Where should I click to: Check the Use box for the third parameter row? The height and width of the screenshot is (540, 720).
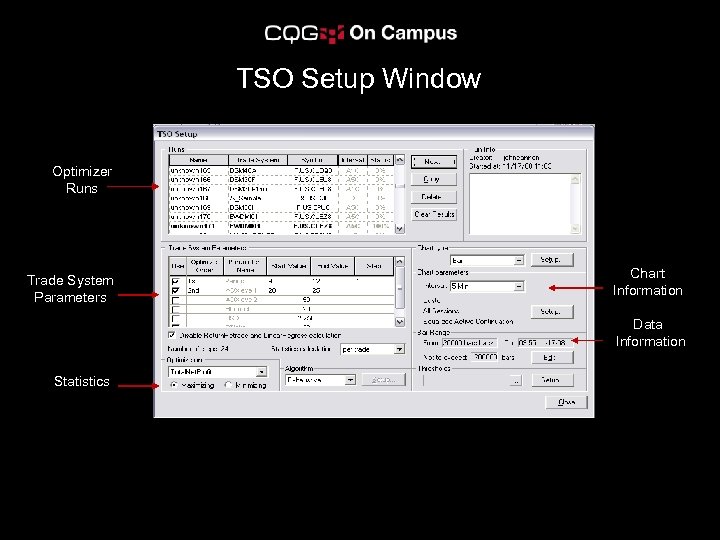coord(175,300)
